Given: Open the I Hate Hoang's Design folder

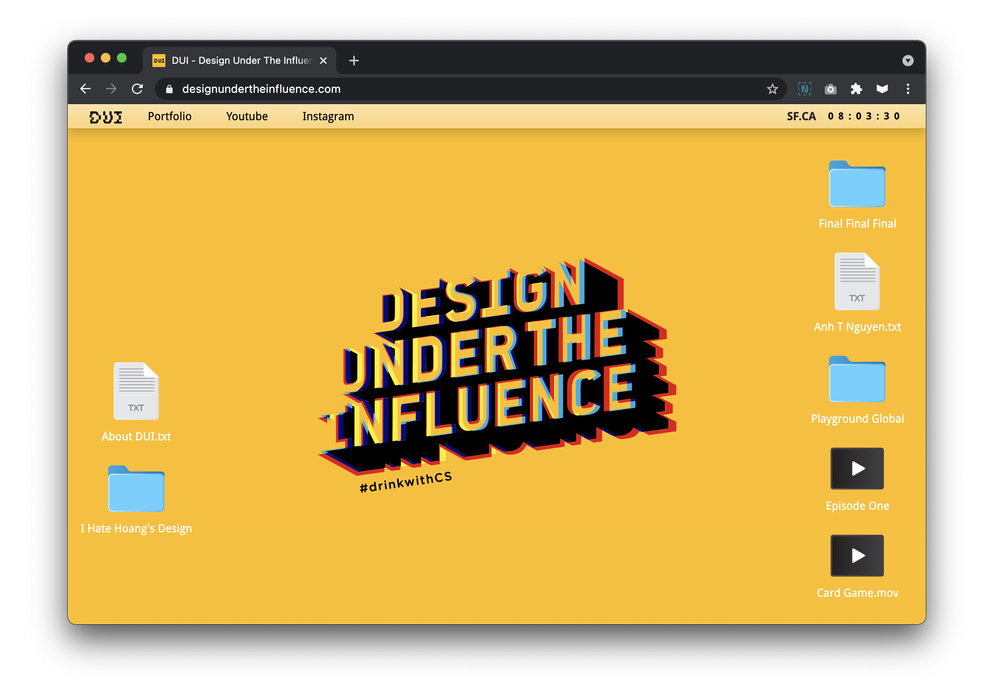Looking at the screenshot, I should click(136, 489).
